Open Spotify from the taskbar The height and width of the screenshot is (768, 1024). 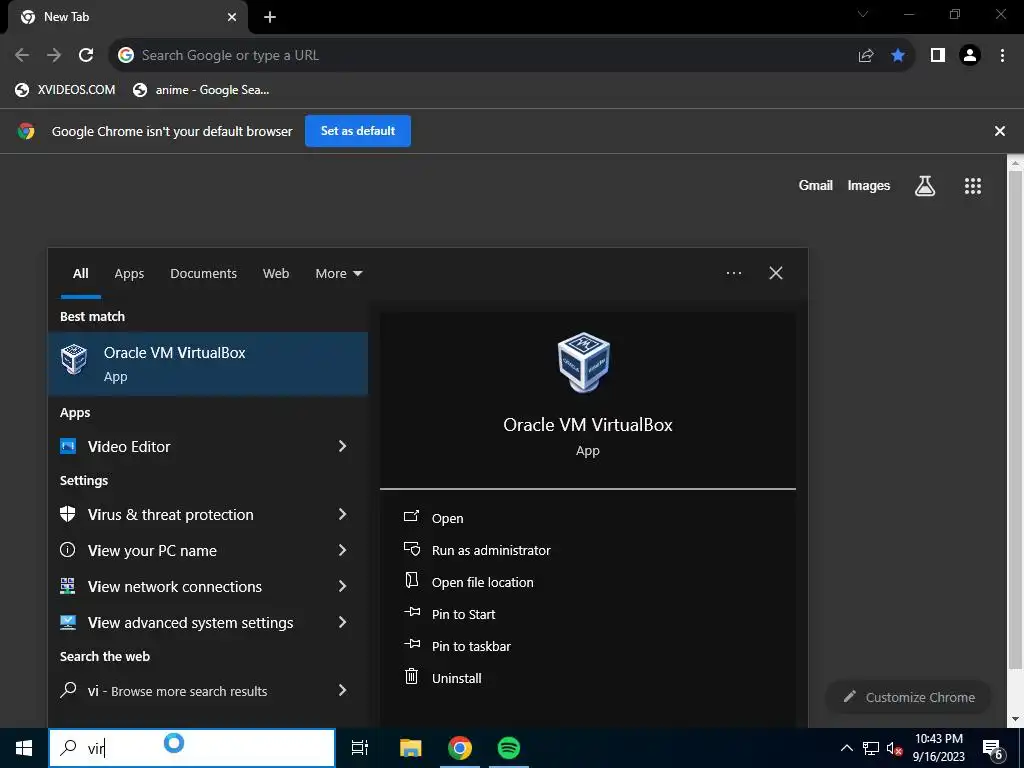click(x=509, y=748)
